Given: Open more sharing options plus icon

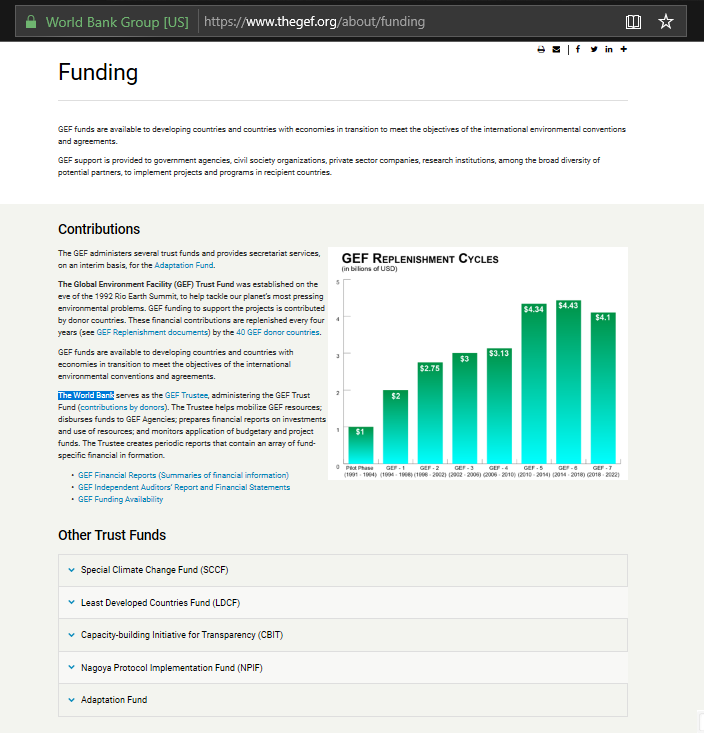Looking at the screenshot, I should point(624,49).
